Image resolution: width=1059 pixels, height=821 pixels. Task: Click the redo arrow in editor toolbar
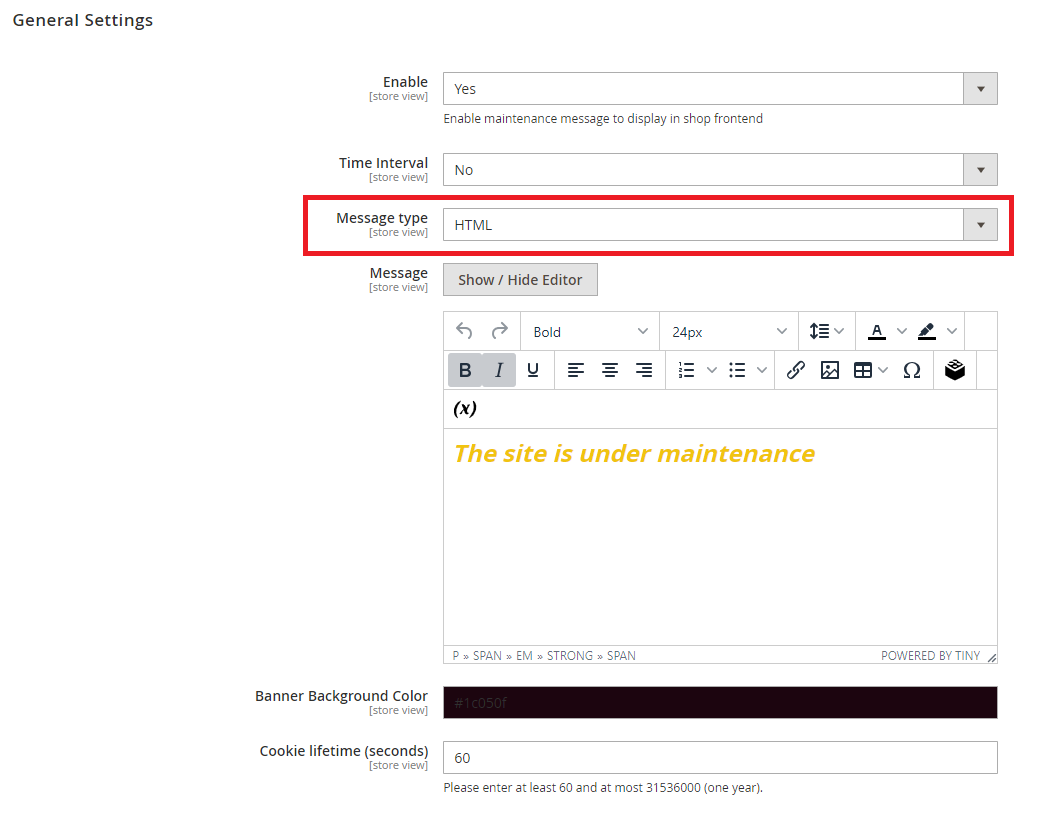499,331
